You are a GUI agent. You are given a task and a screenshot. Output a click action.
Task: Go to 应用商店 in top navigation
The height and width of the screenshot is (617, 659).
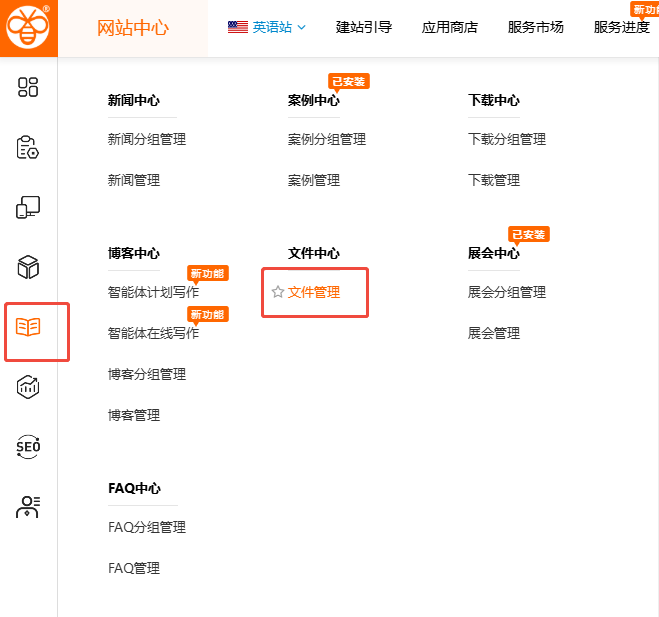[x=450, y=27]
